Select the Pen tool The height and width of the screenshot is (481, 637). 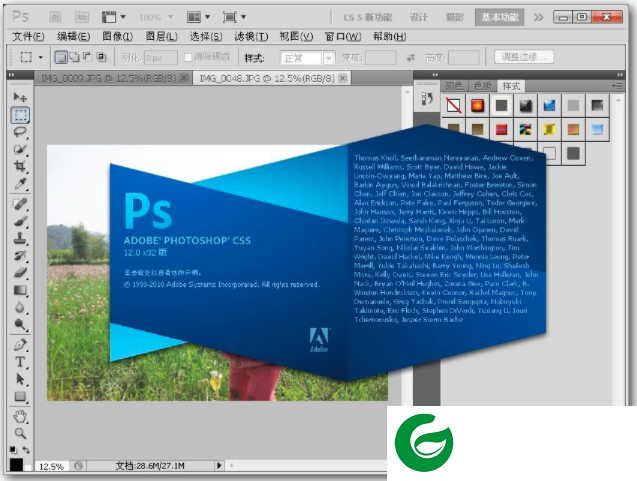click(20, 344)
